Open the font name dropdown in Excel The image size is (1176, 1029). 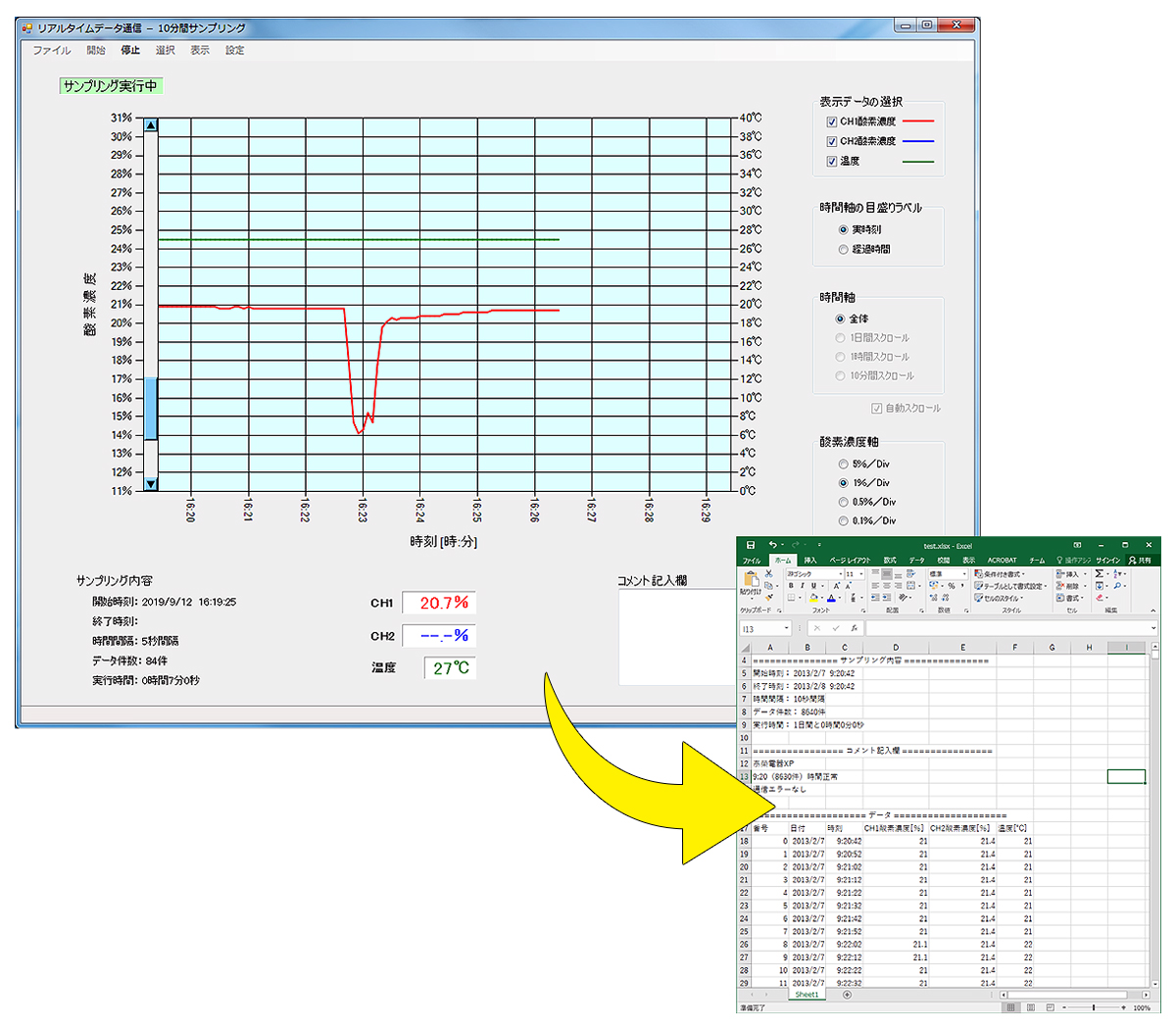point(839,574)
